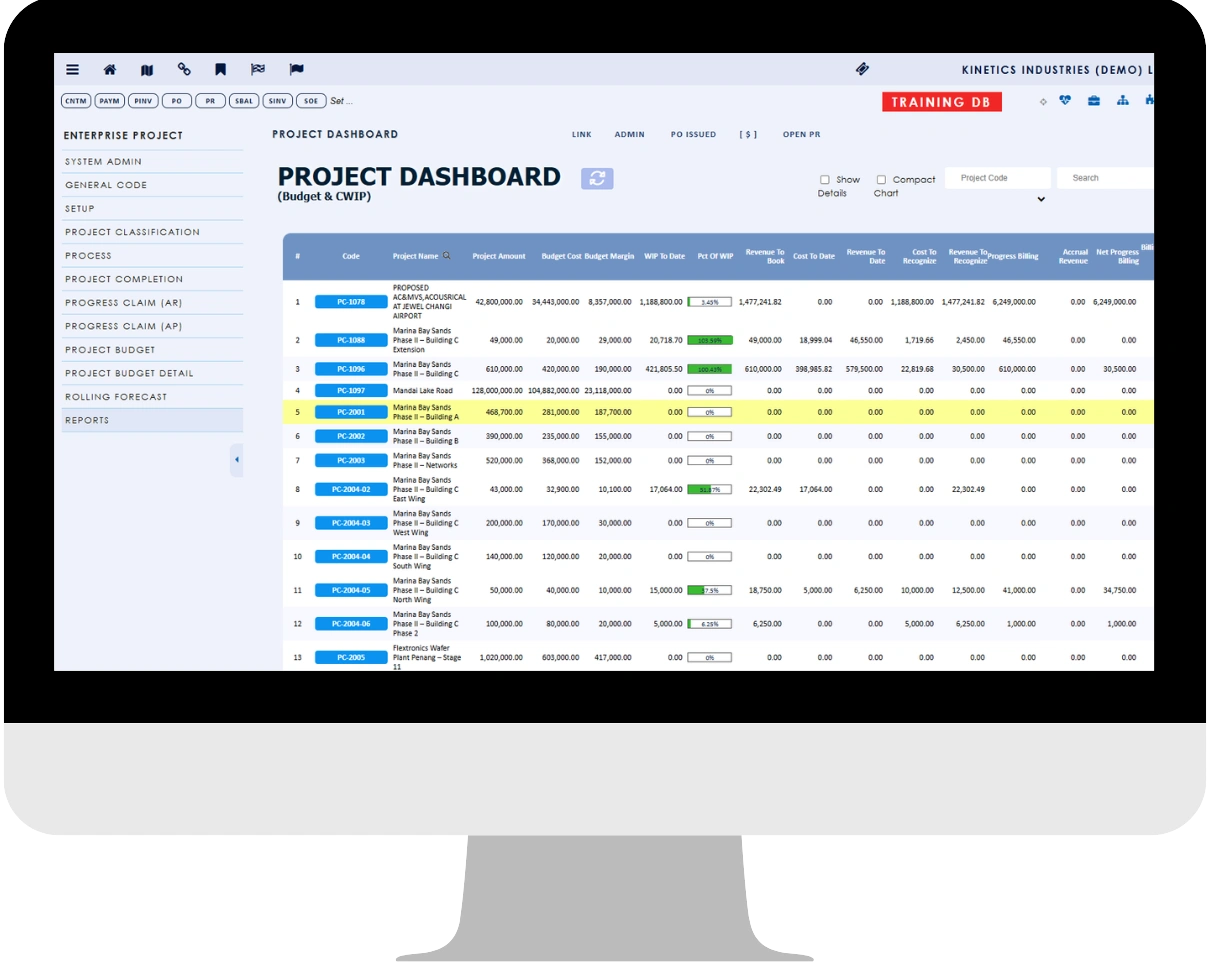Click the chain link icon
Image resolution: width=1207 pixels, height=964 pixels.
pos(184,69)
